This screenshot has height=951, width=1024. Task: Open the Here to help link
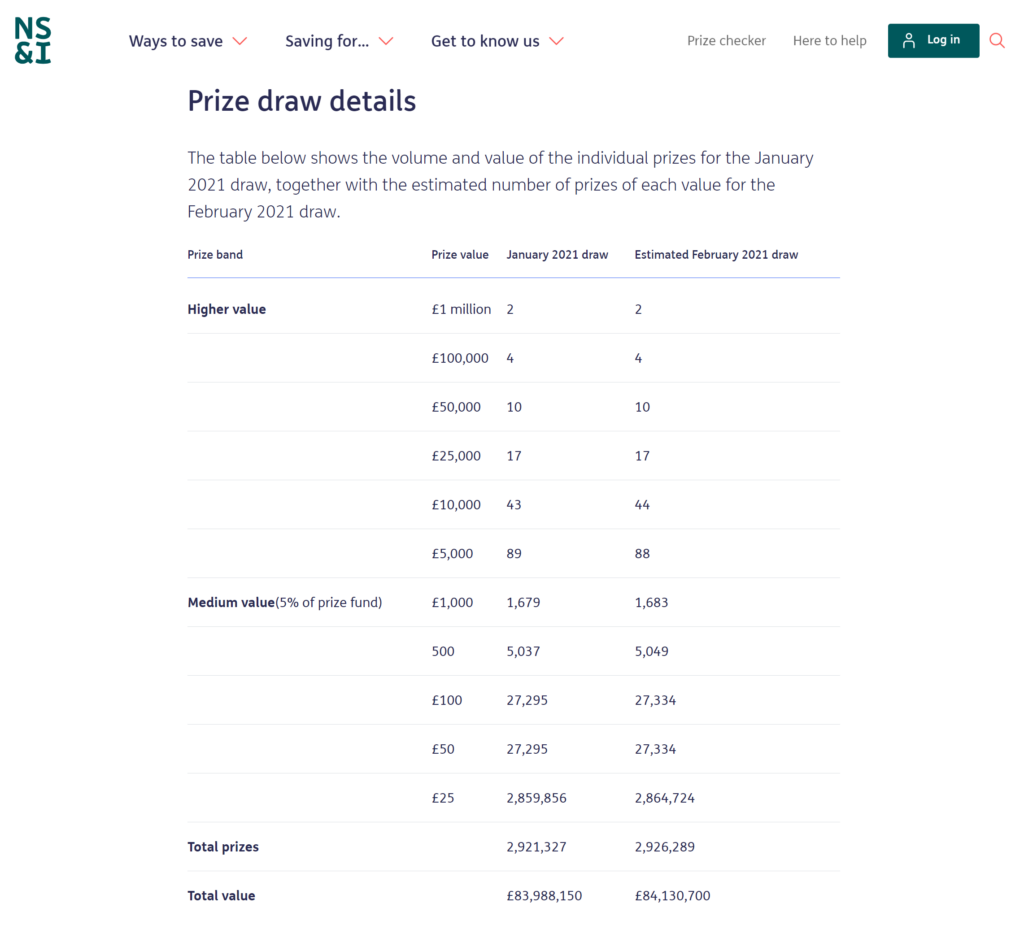coord(829,40)
